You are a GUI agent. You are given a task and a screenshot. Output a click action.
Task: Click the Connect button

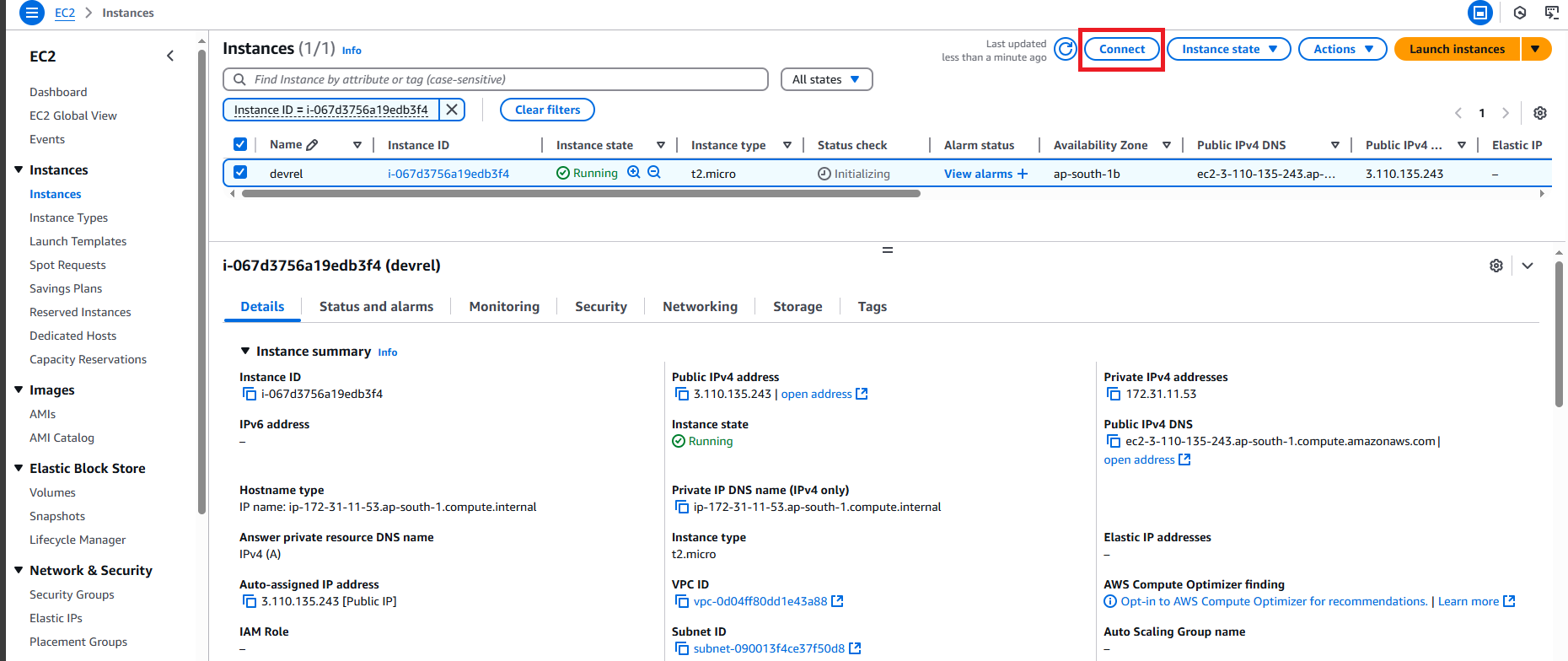[1122, 49]
